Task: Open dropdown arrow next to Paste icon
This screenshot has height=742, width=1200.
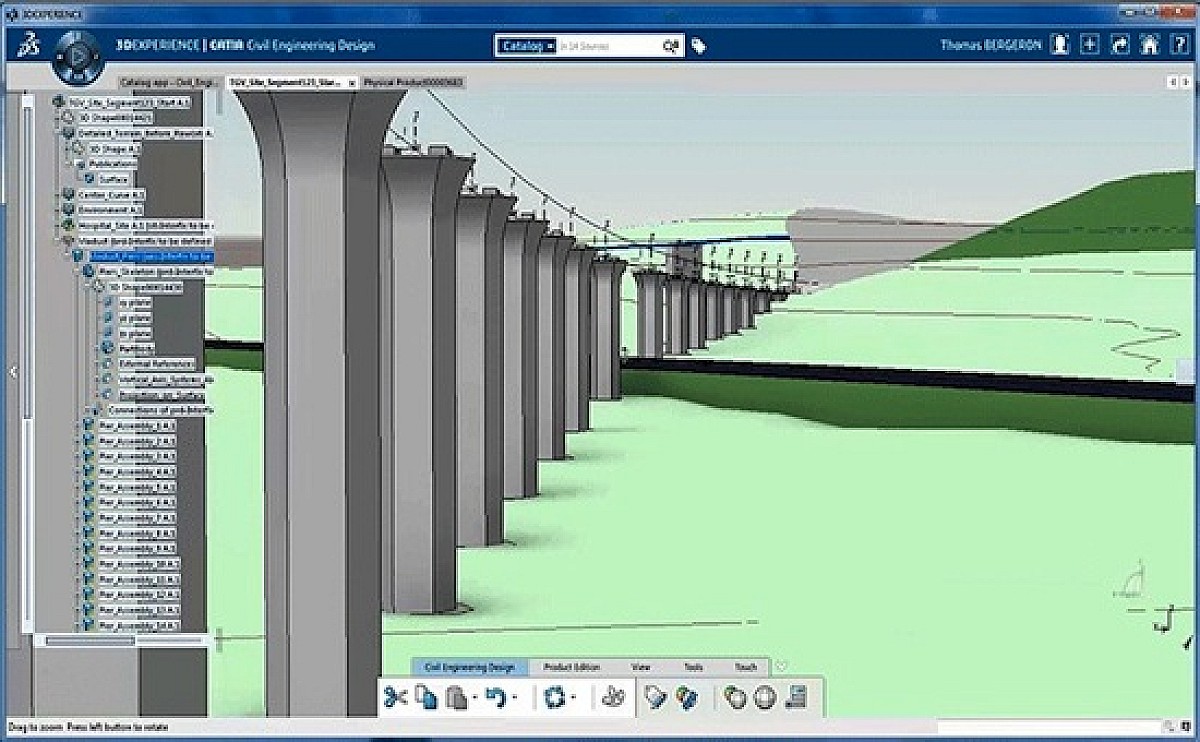Action: [474, 699]
